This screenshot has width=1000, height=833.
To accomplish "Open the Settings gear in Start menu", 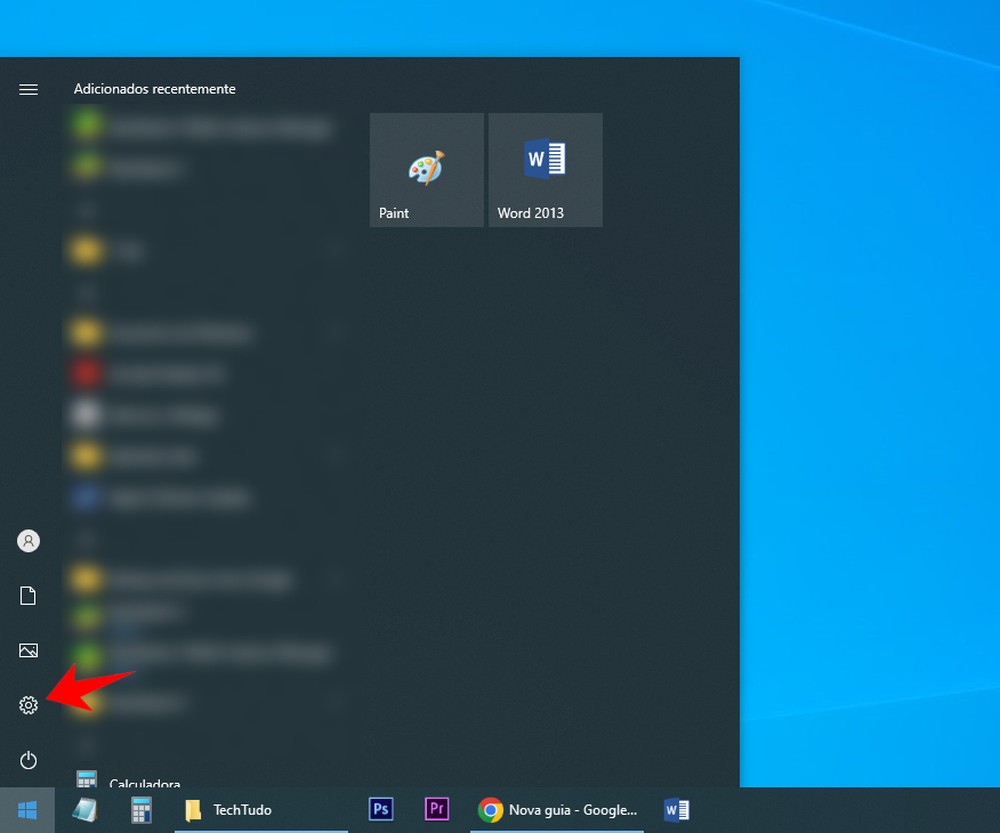I will tap(28, 705).
